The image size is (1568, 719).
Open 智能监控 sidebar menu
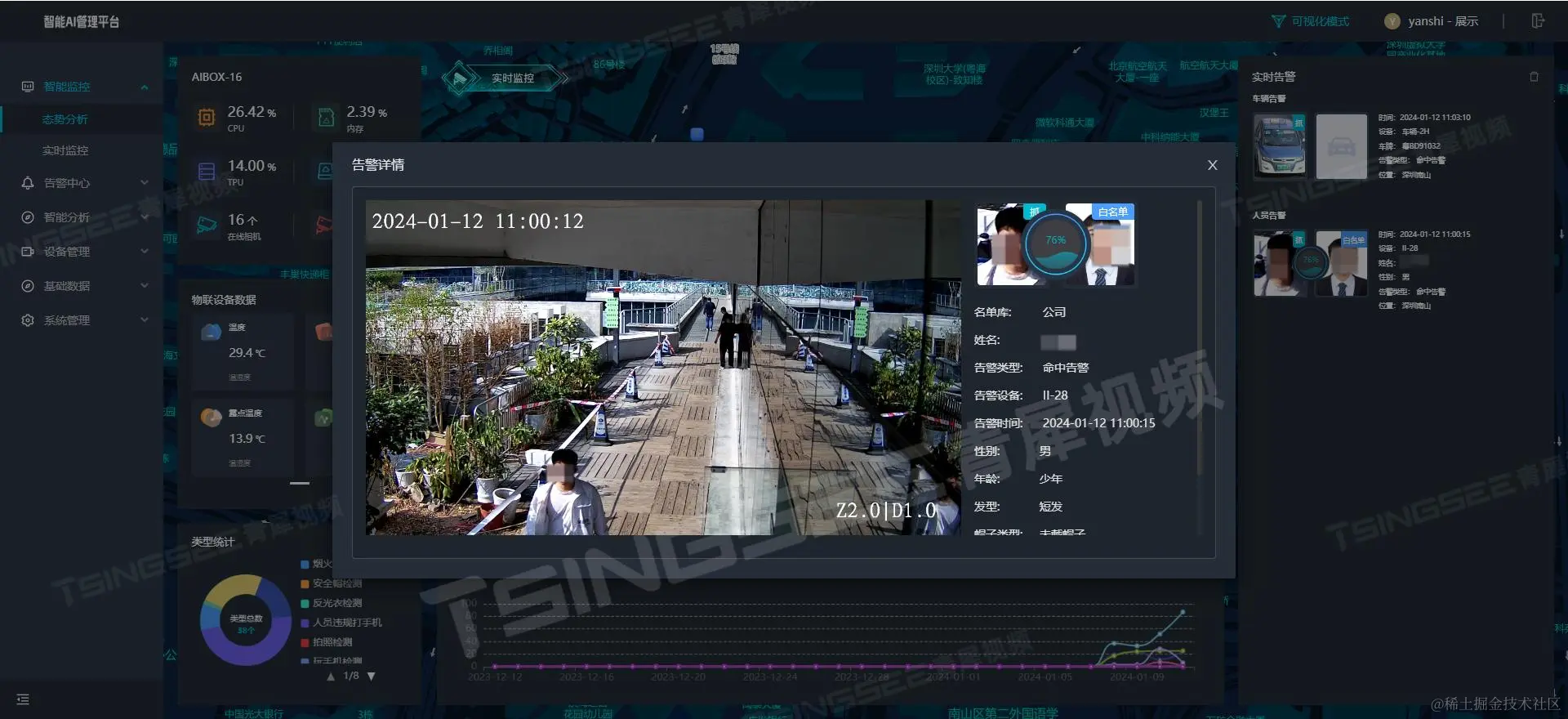click(x=82, y=87)
